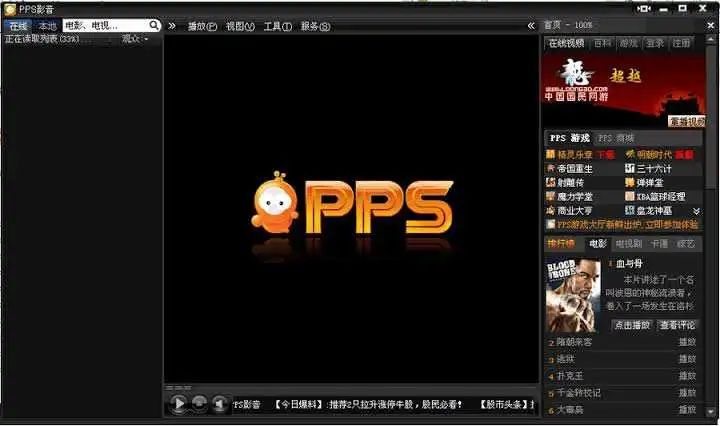This screenshot has height=426, width=720.
Task: Click the PPS游戏大厅新鲜出炉 notice link
Action: [627, 224]
